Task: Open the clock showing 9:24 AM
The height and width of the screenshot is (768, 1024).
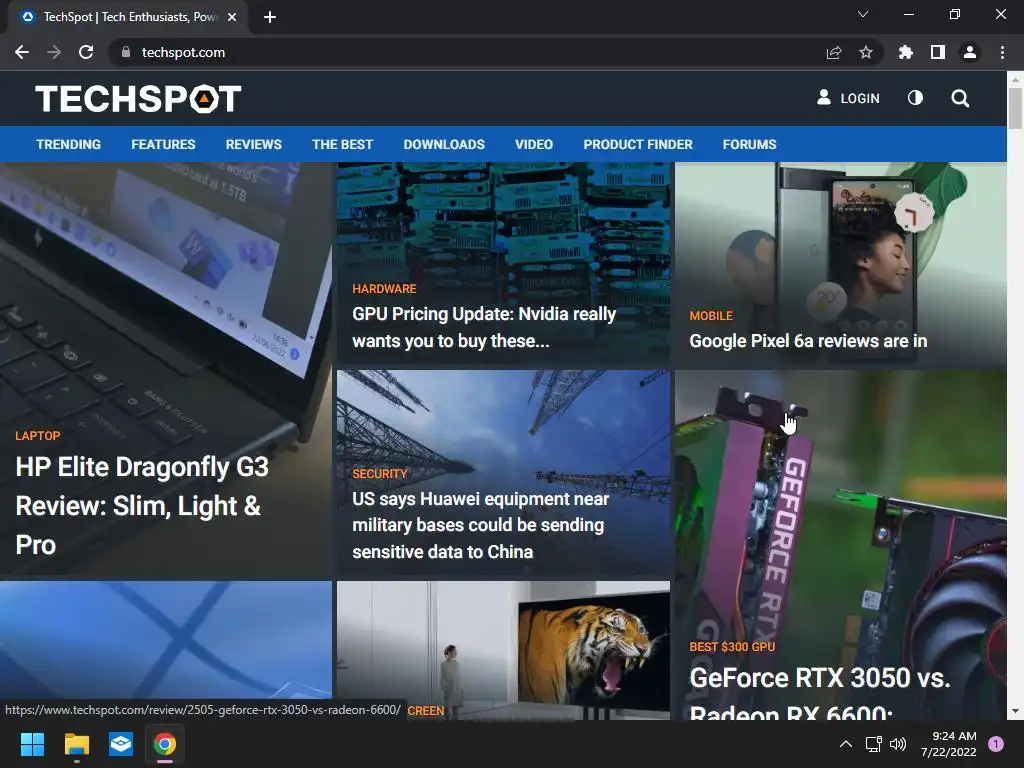Action: pyautogui.click(x=948, y=744)
